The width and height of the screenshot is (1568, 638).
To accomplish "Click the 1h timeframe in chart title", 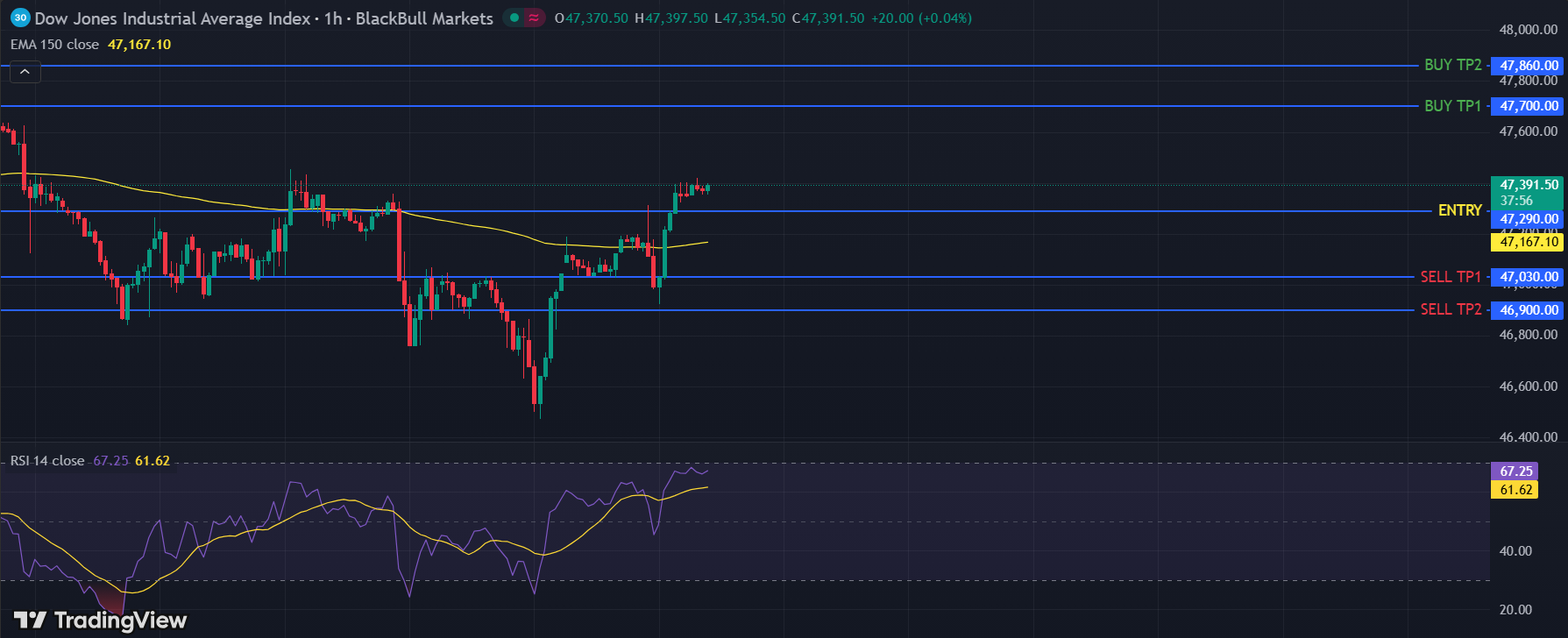I will tap(333, 18).
